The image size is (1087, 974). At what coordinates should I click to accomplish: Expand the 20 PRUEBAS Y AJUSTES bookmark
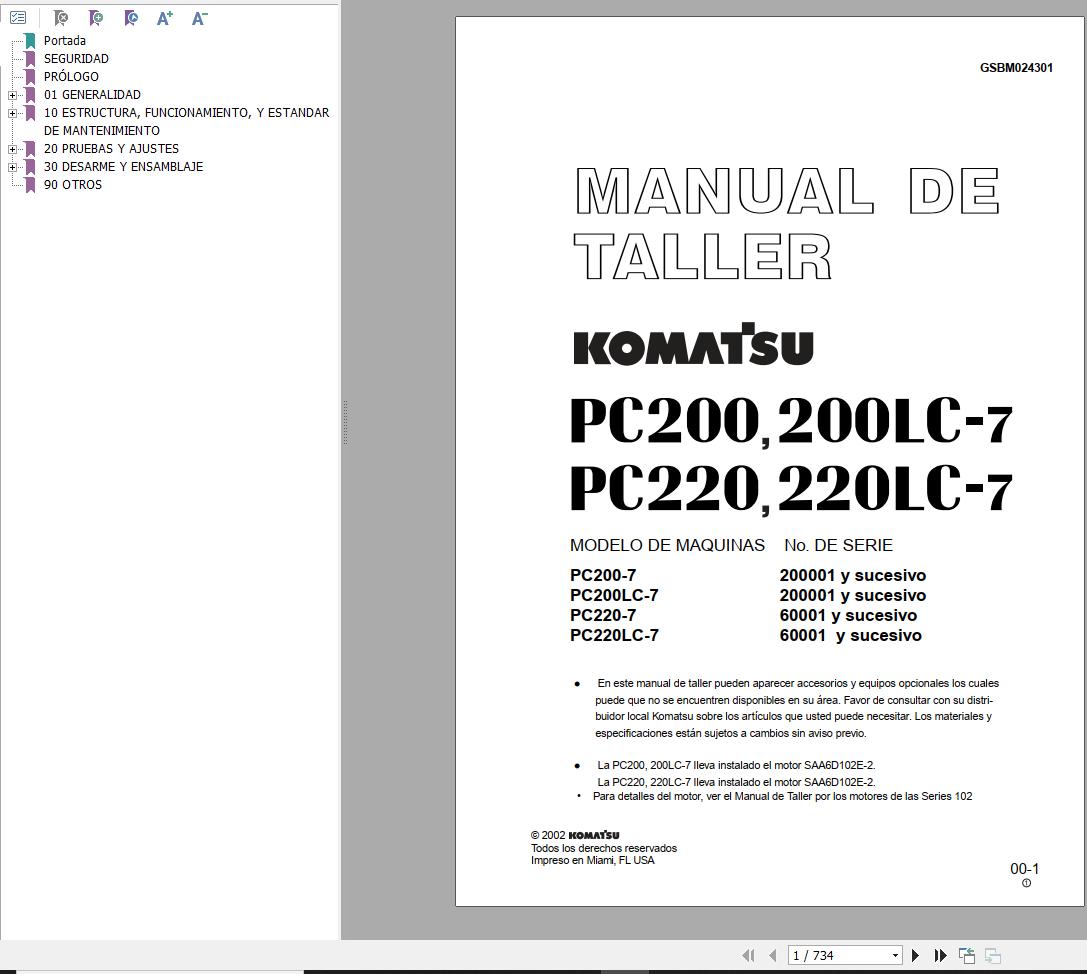[12, 149]
